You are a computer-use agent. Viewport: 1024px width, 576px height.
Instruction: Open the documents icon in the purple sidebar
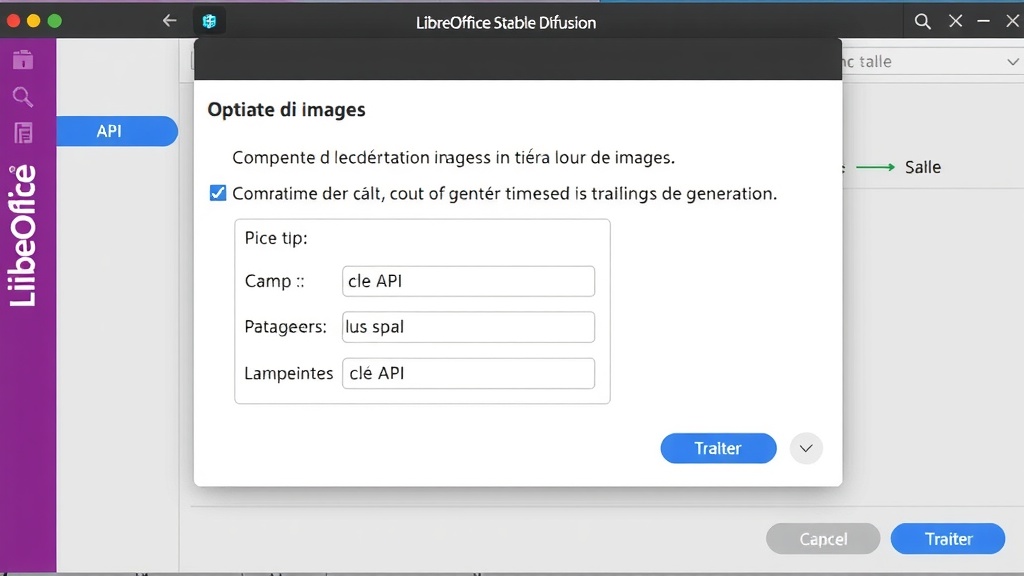pos(20,133)
